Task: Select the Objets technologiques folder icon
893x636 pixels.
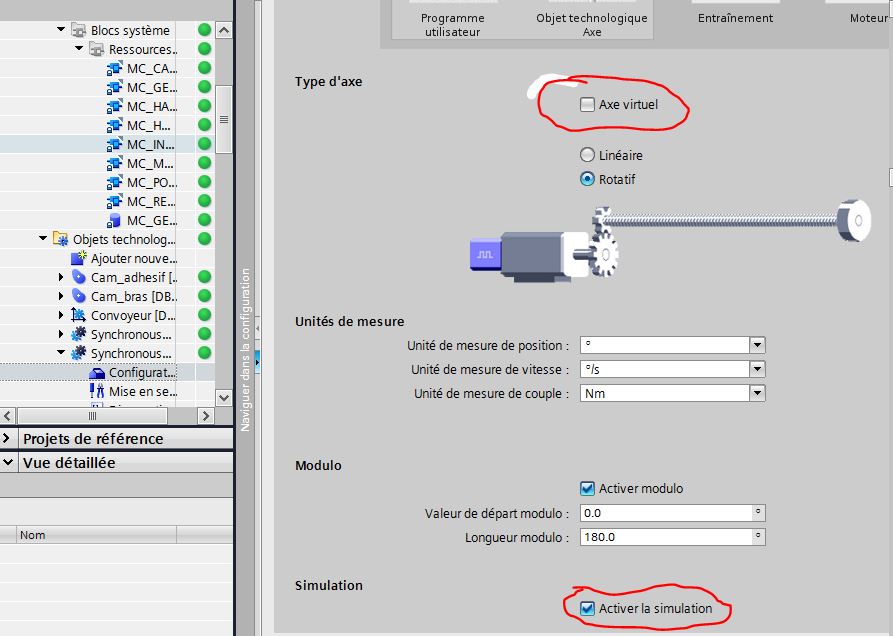Action: click(61, 239)
